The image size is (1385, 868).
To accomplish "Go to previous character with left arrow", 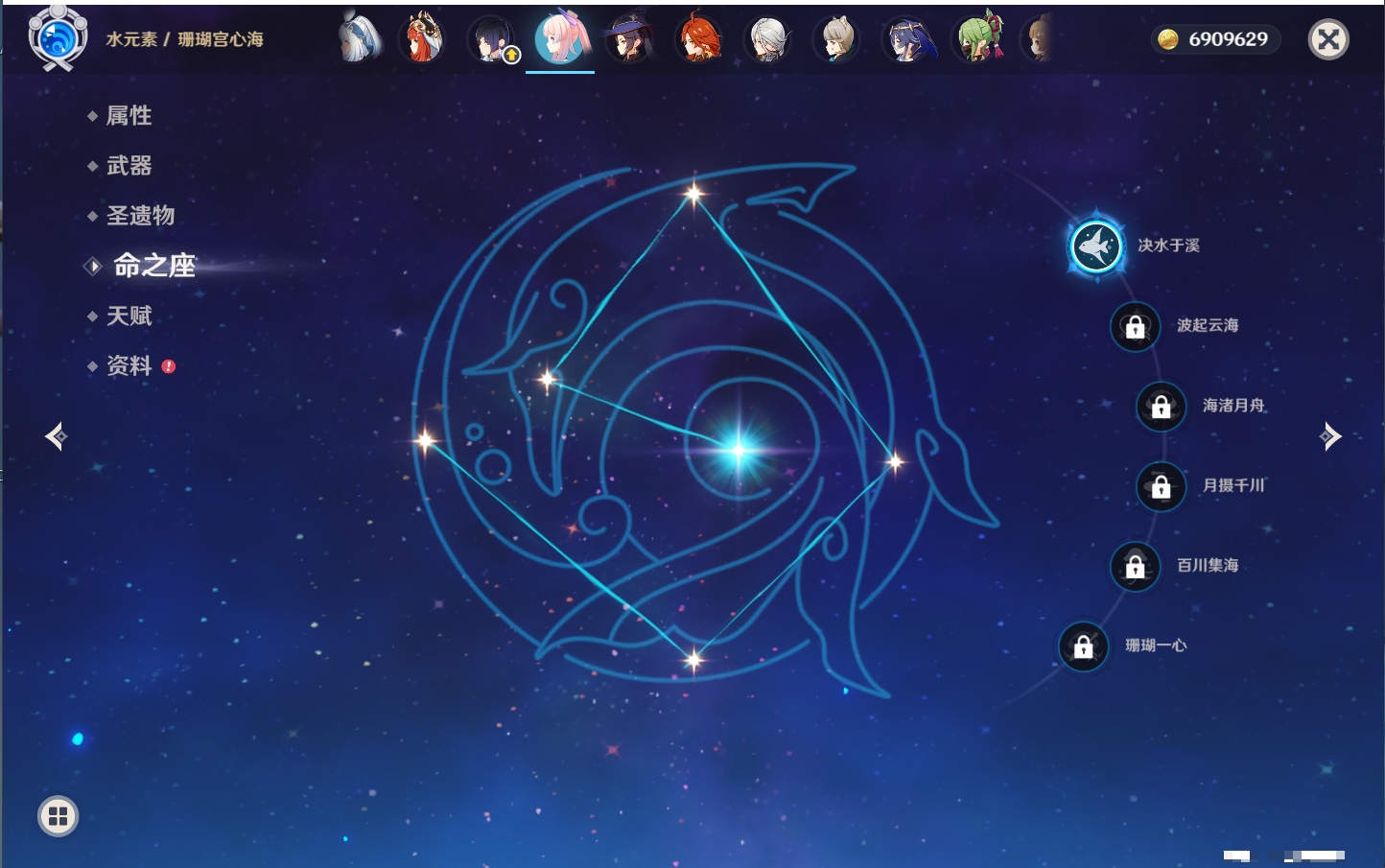I will tap(56, 437).
